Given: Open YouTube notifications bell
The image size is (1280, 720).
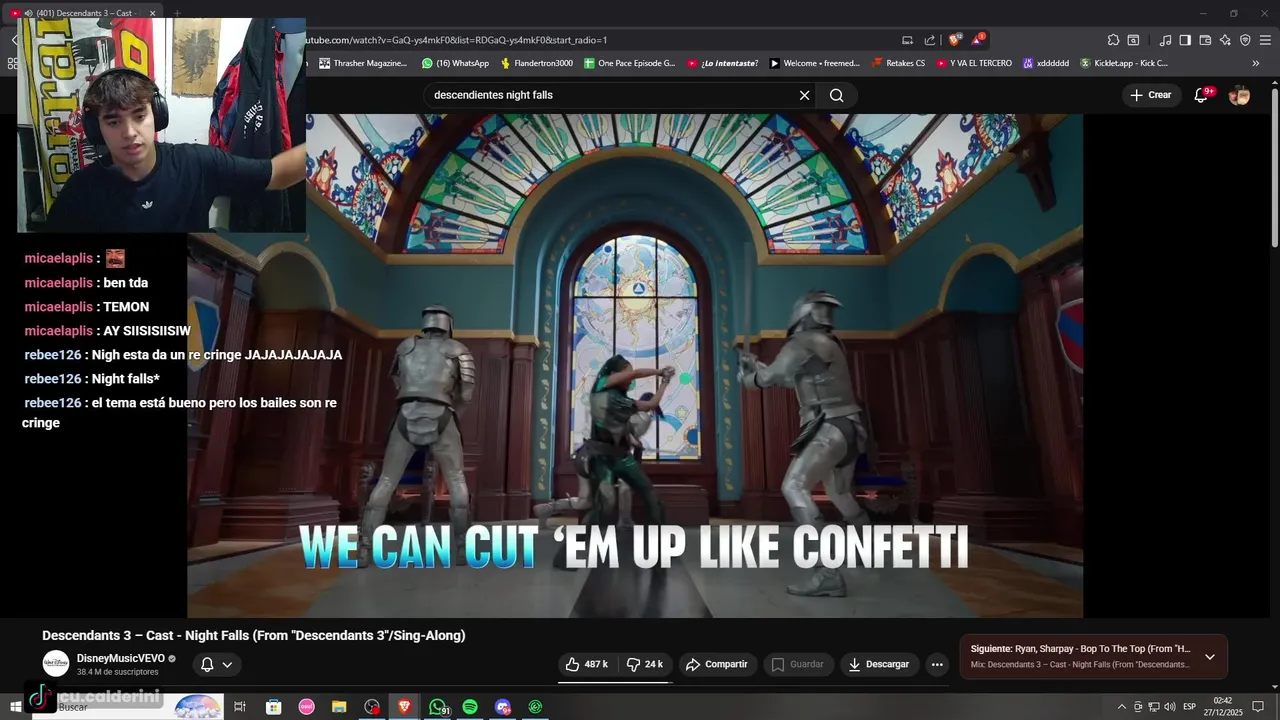Looking at the screenshot, I should [x=1202, y=95].
